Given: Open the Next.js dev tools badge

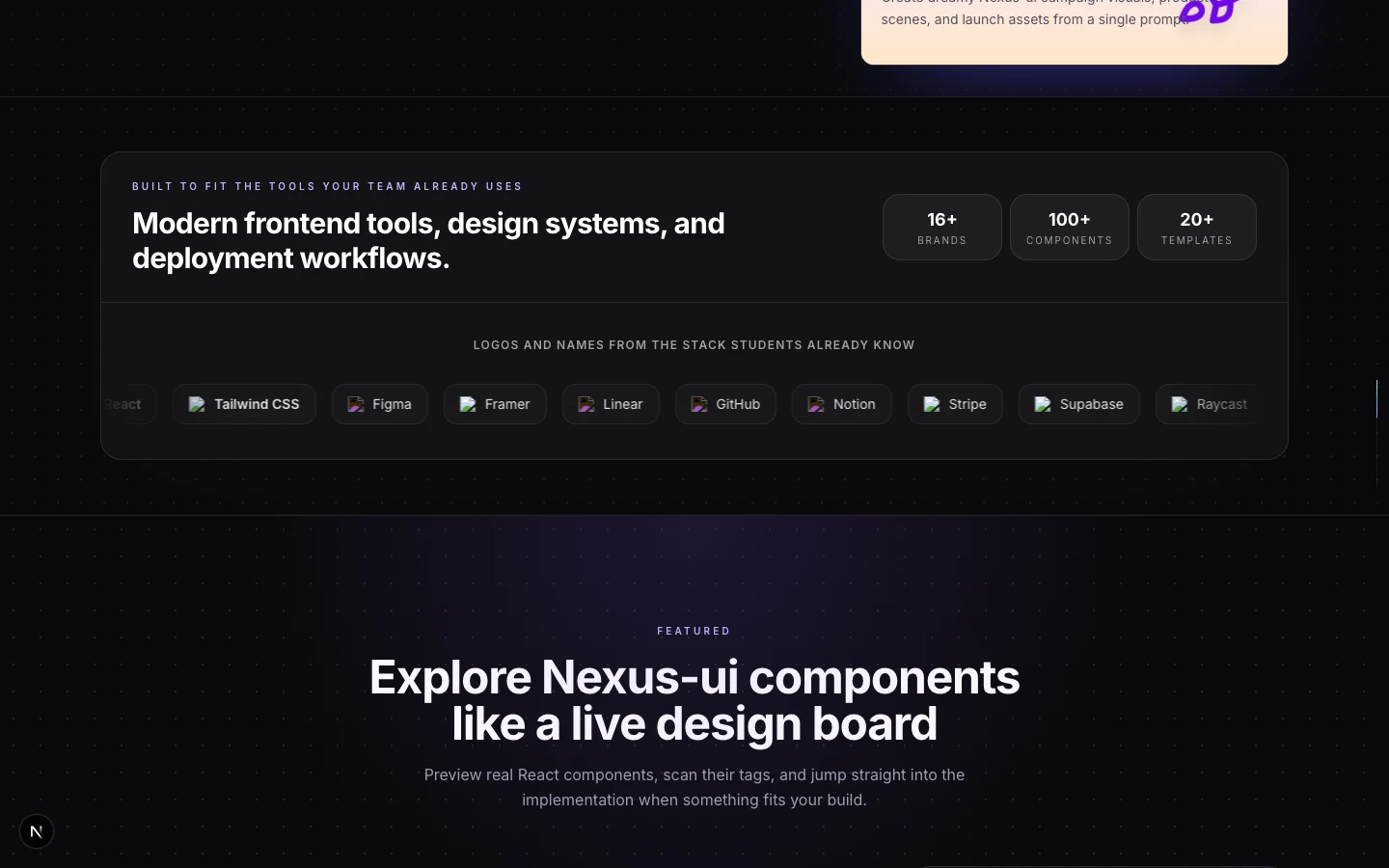Looking at the screenshot, I should tap(37, 831).
